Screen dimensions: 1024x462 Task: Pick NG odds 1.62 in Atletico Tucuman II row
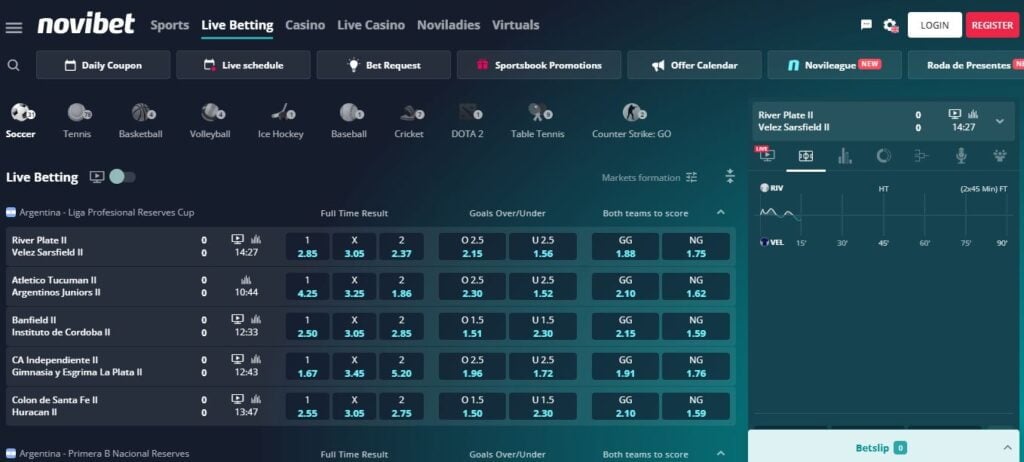tap(696, 286)
